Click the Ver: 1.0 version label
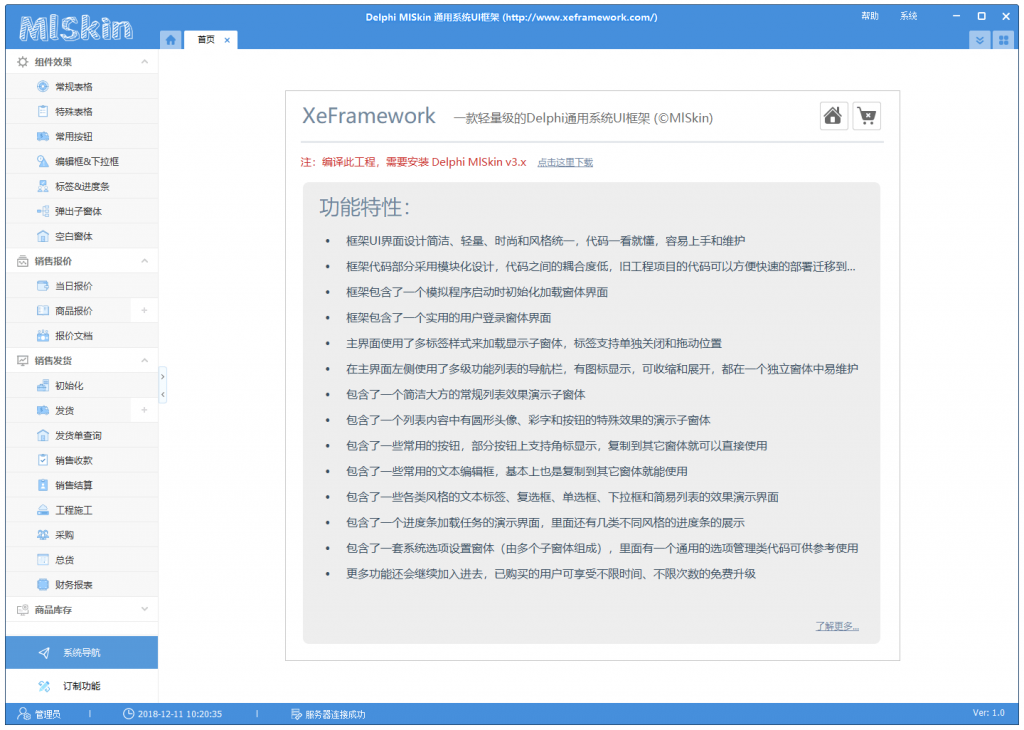The image size is (1024, 730). 989,713
